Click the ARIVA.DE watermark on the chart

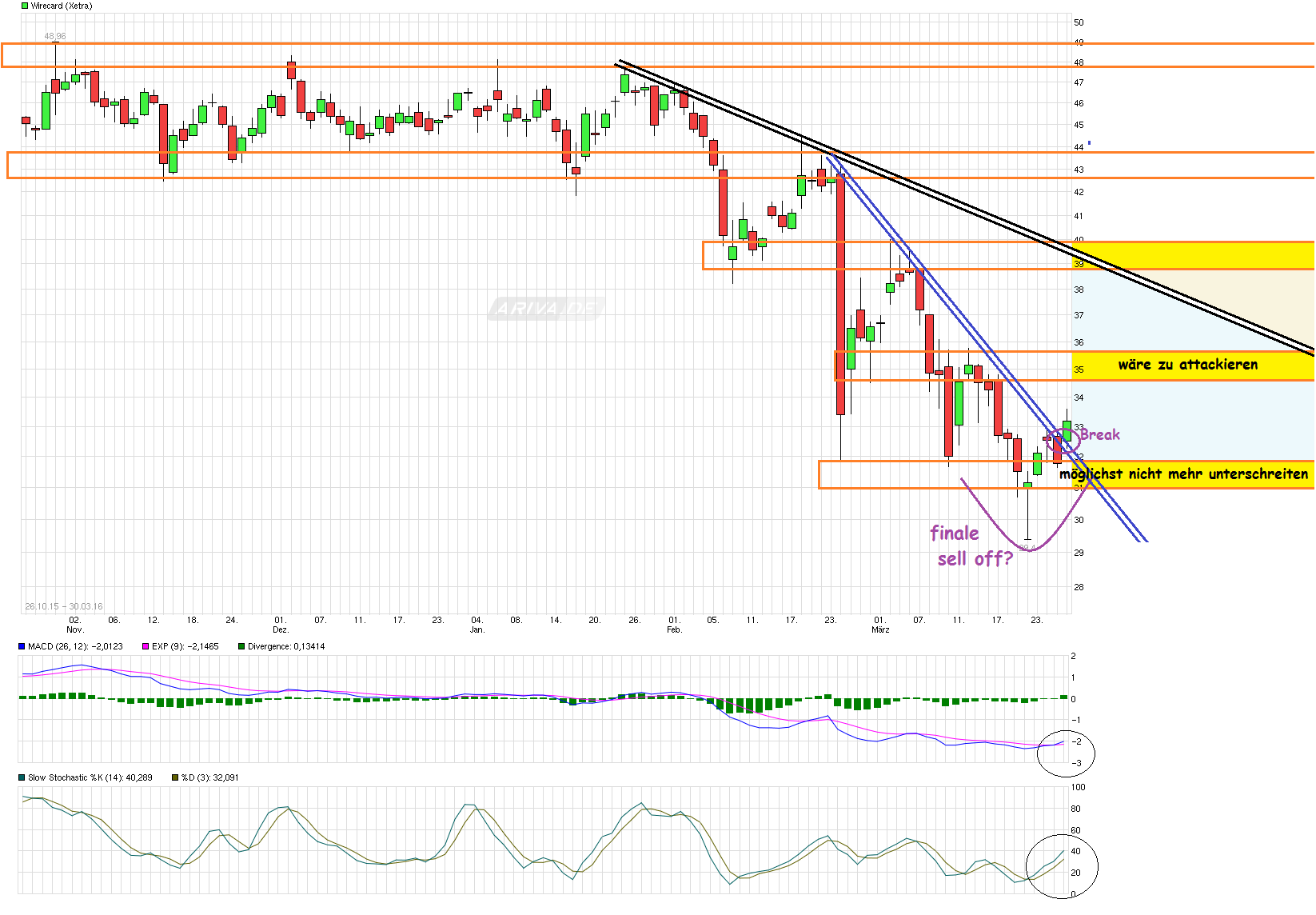tap(545, 307)
